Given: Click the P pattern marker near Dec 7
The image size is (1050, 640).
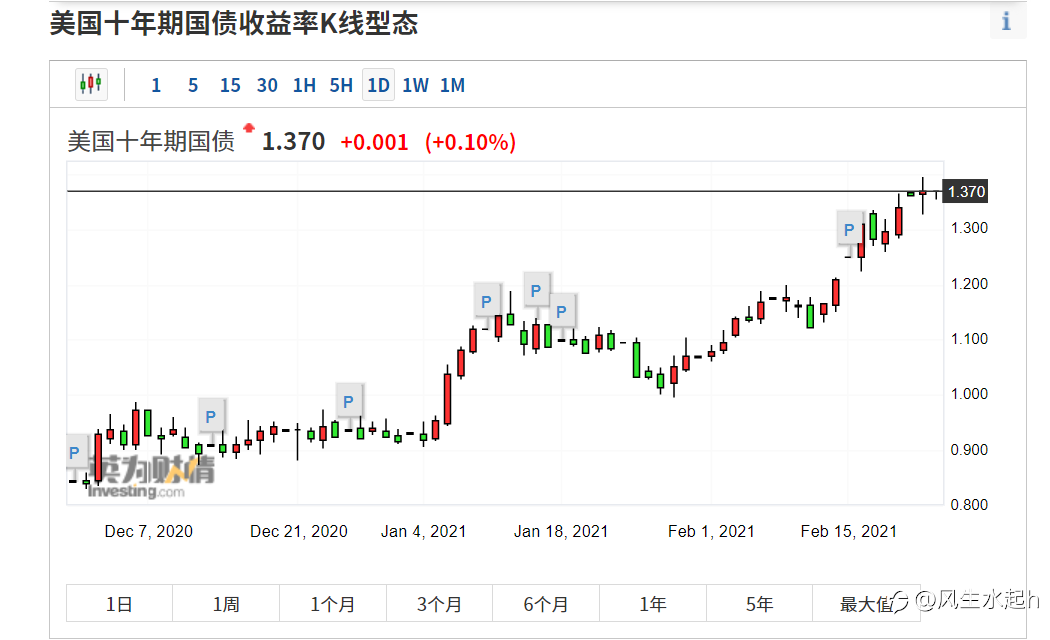Looking at the screenshot, I should [x=211, y=416].
